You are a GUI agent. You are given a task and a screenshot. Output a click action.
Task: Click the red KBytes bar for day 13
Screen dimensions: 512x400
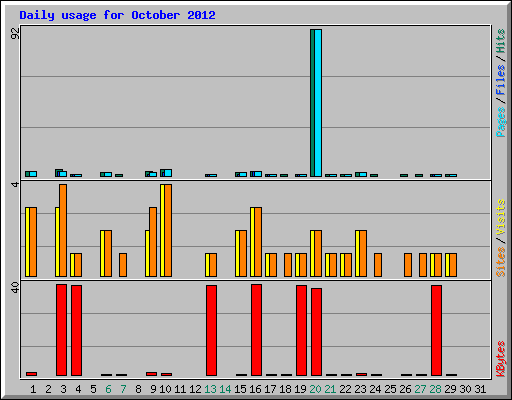pos(211,330)
